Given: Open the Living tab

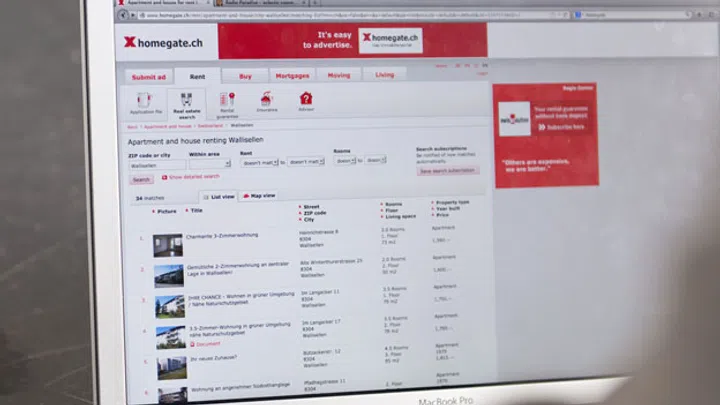Looking at the screenshot, I should tap(384, 74).
